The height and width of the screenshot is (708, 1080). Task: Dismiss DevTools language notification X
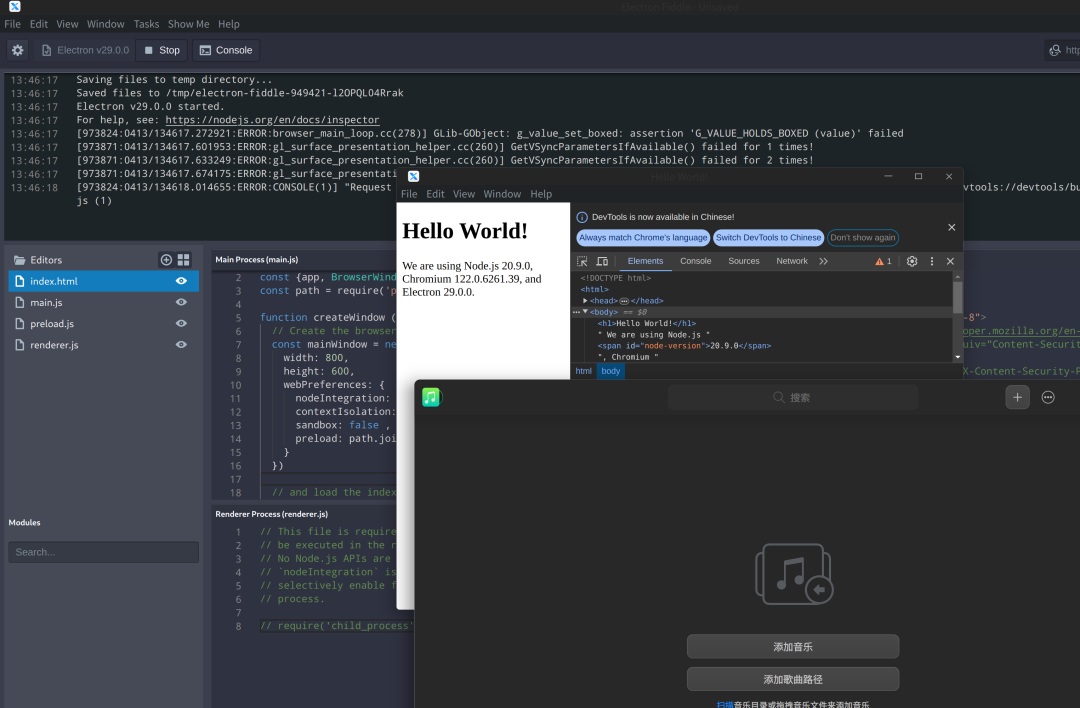[x=951, y=227]
